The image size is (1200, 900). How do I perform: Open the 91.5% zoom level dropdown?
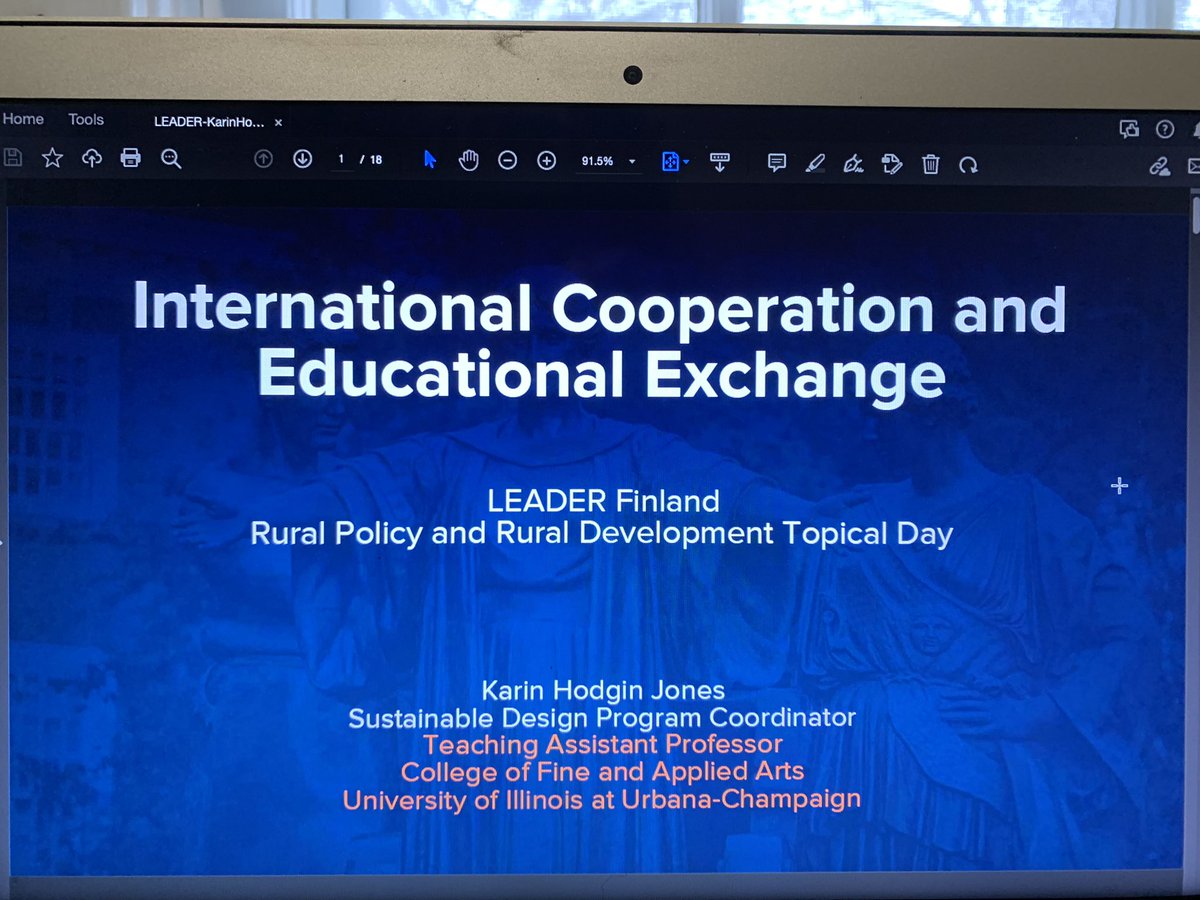(x=608, y=161)
